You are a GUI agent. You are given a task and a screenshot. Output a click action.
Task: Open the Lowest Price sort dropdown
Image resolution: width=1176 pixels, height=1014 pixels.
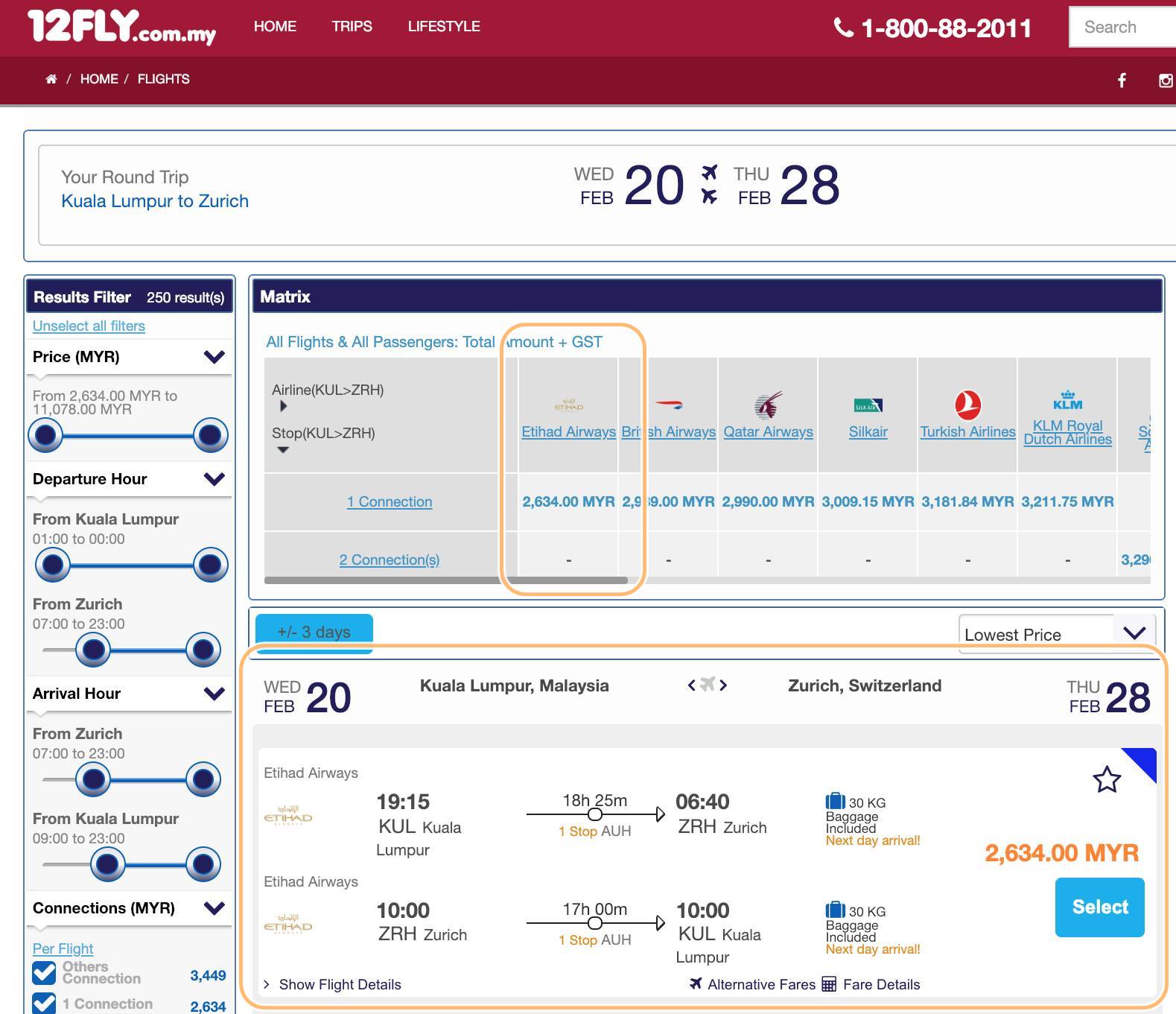(x=1056, y=634)
